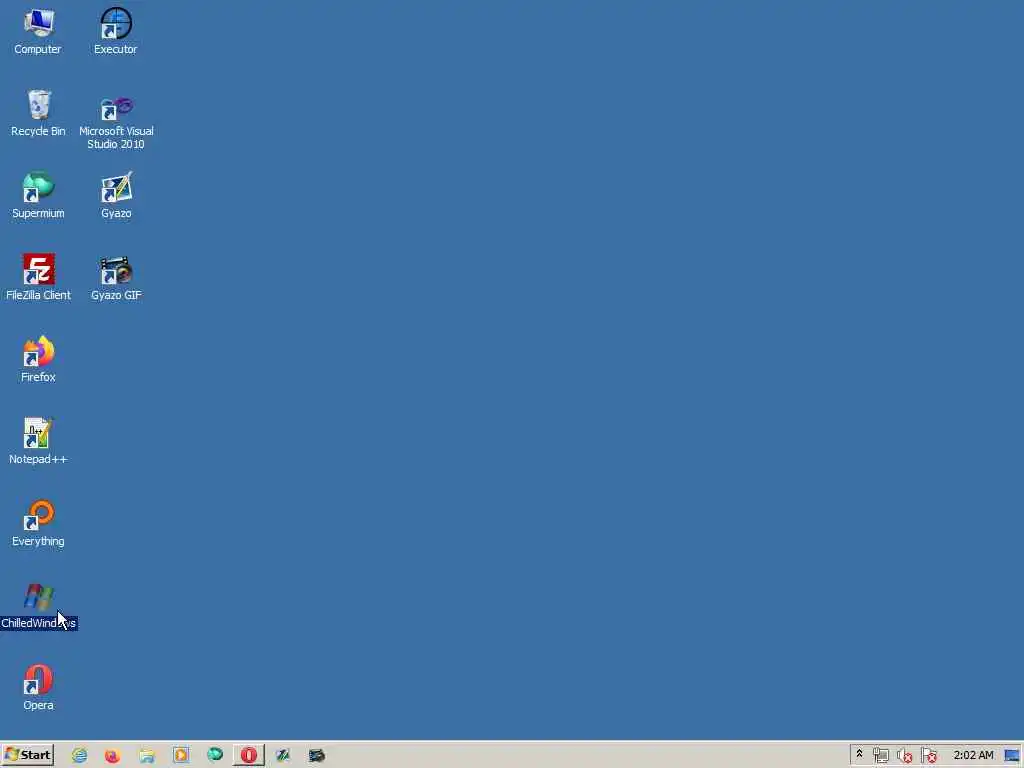This screenshot has height=768, width=1024.
Task: Launch Internet Explorer from the taskbar
Action: (80, 756)
